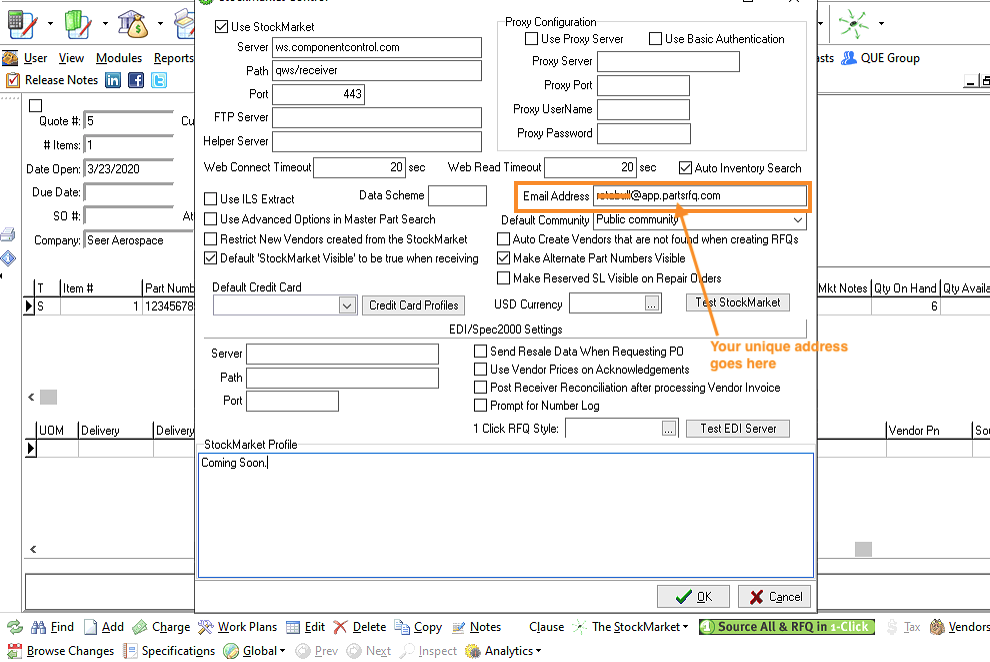Open the User menu
The height and width of the screenshot is (662, 990).
click(x=35, y=58)
